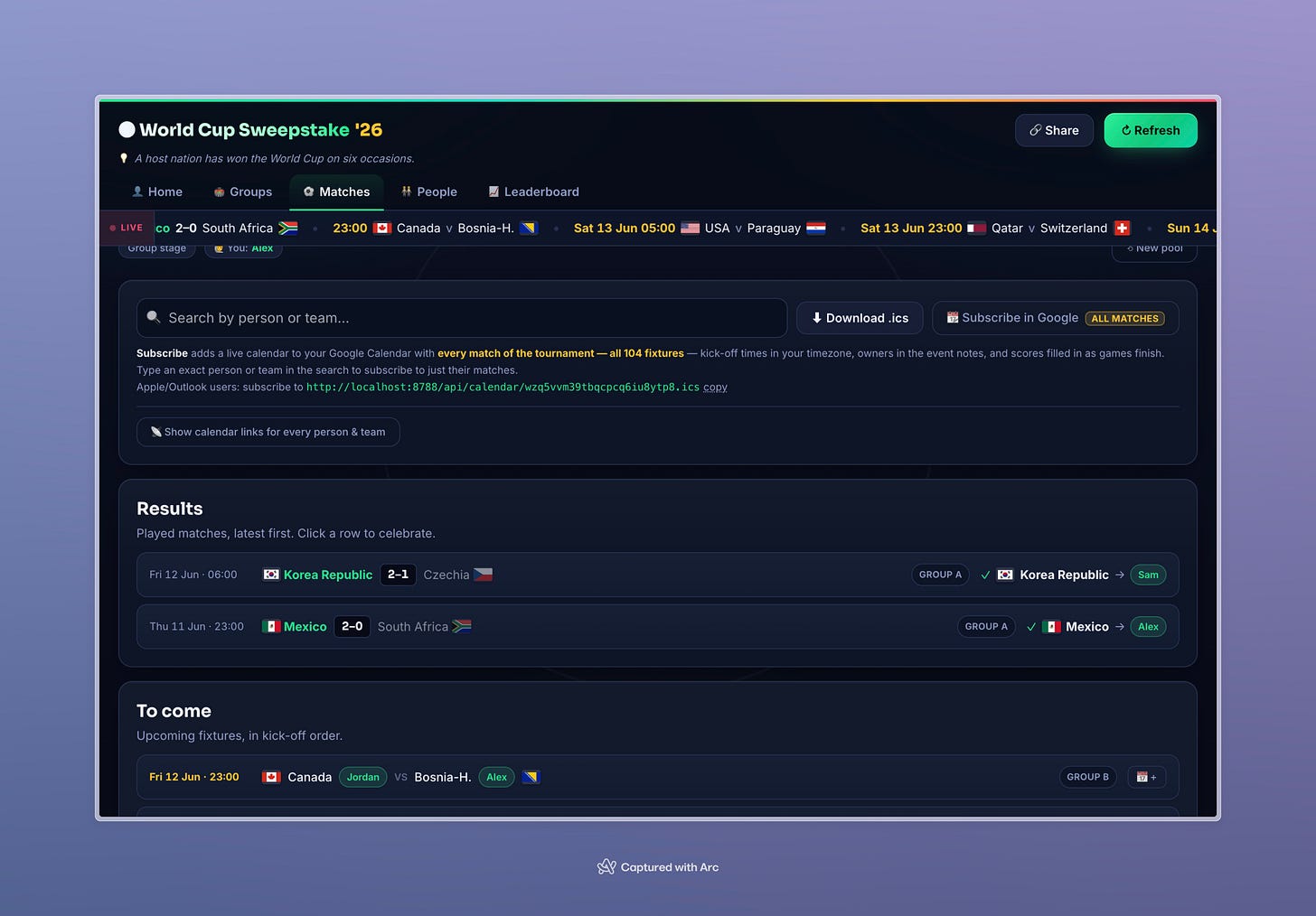Click the Switzerland flag in the ticker
Viewport: 1316px width, 916px height.
click(x=1122, y=228)
